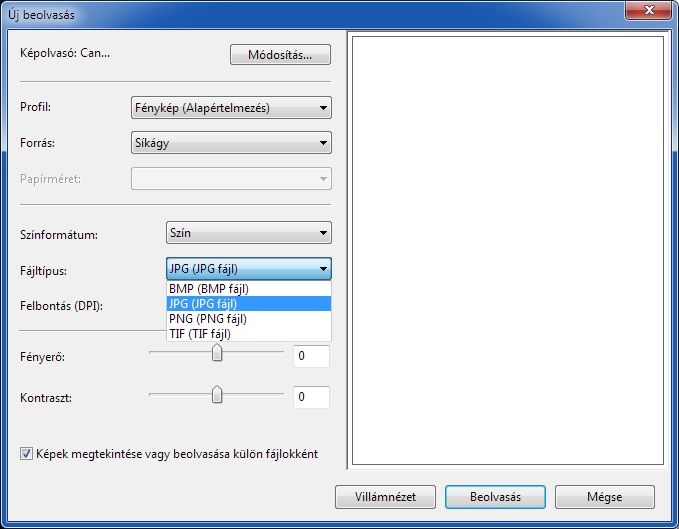Open the Forrás dropdown showing Síkágy
The image size is (679, 529).
click(x=231, y=143)
